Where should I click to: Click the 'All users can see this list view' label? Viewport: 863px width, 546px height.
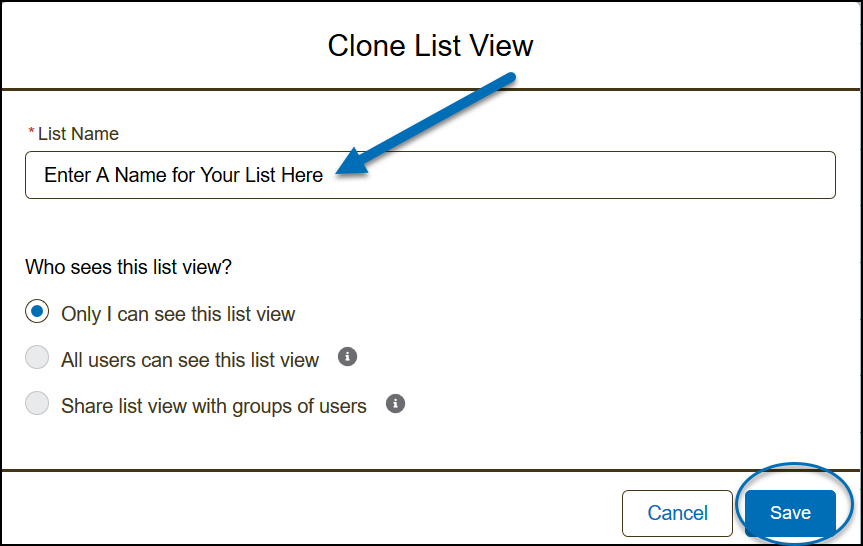190,359
